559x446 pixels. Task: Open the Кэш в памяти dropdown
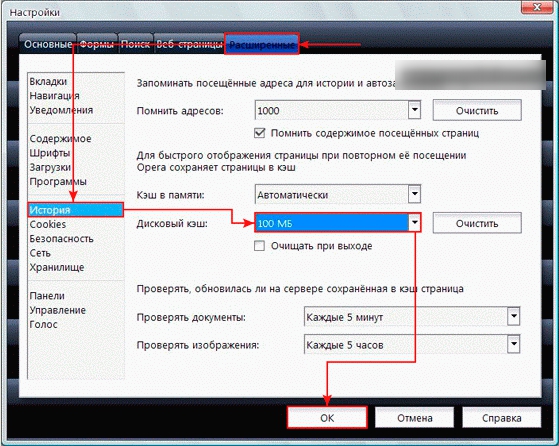click(338, 195)
